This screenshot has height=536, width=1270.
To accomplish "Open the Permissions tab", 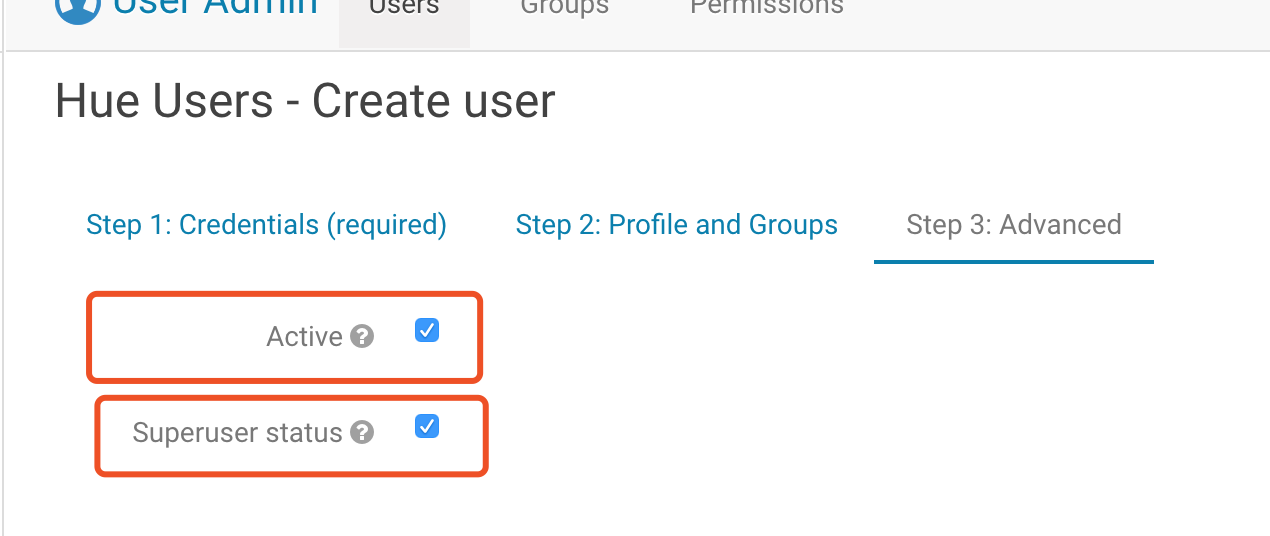I will [x=766, y=10].
